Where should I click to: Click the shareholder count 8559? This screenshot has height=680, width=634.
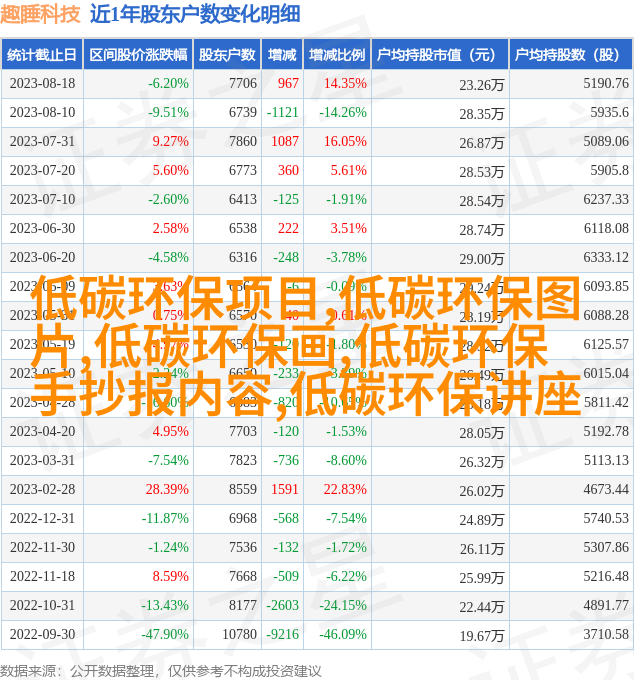pos(243,490)
